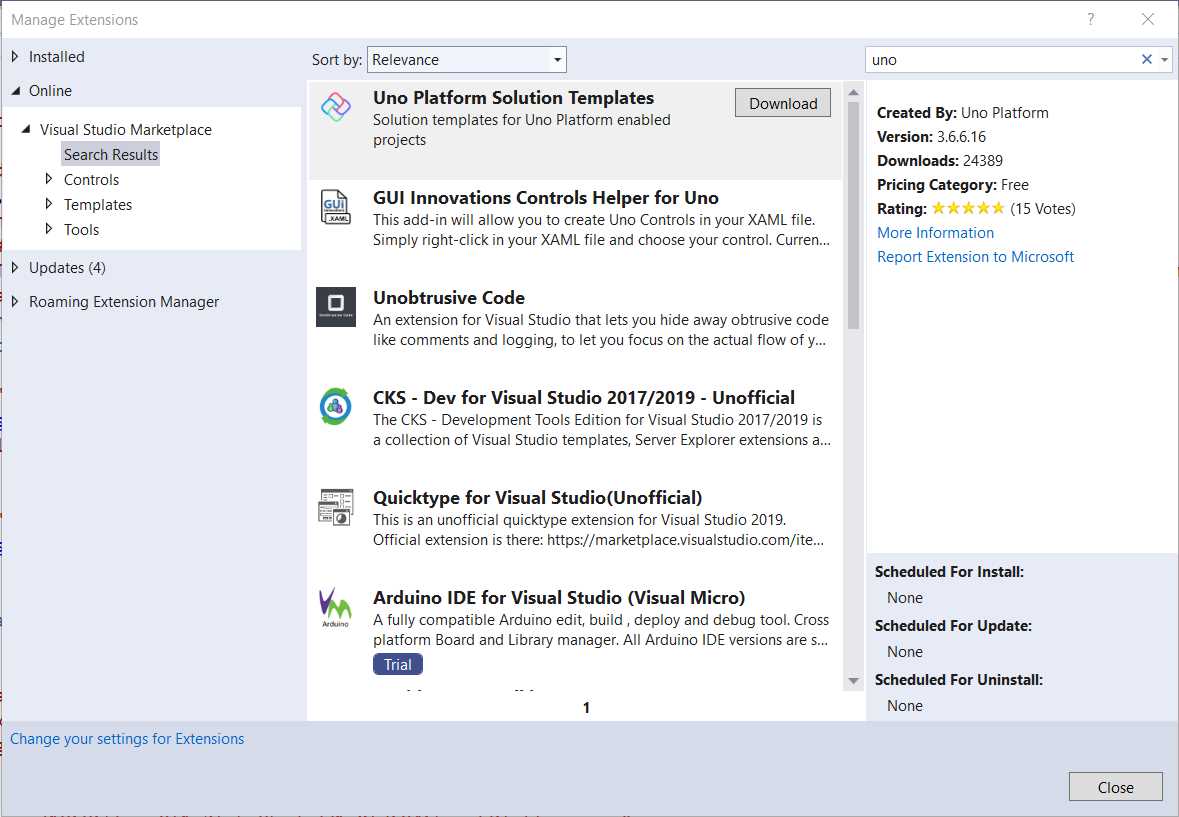Select Search Results under Visual Studio Marketplace
The width and height of the screenshot is (1179, 817).
[x=110, y=153]
